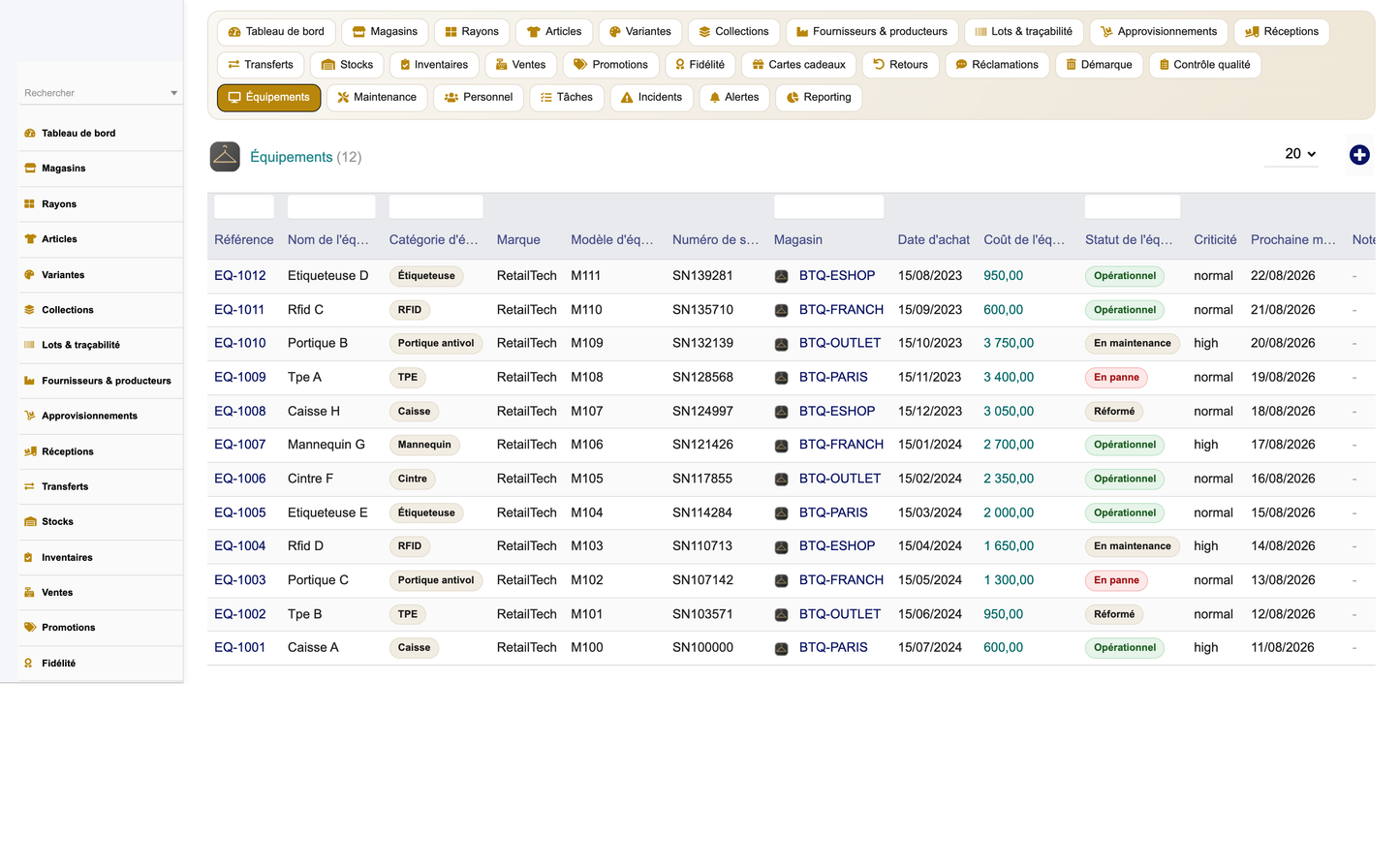Click the Promotions tag icon in sidebar
Screen dimensions: 1400x866
click(x=30, y=628)
